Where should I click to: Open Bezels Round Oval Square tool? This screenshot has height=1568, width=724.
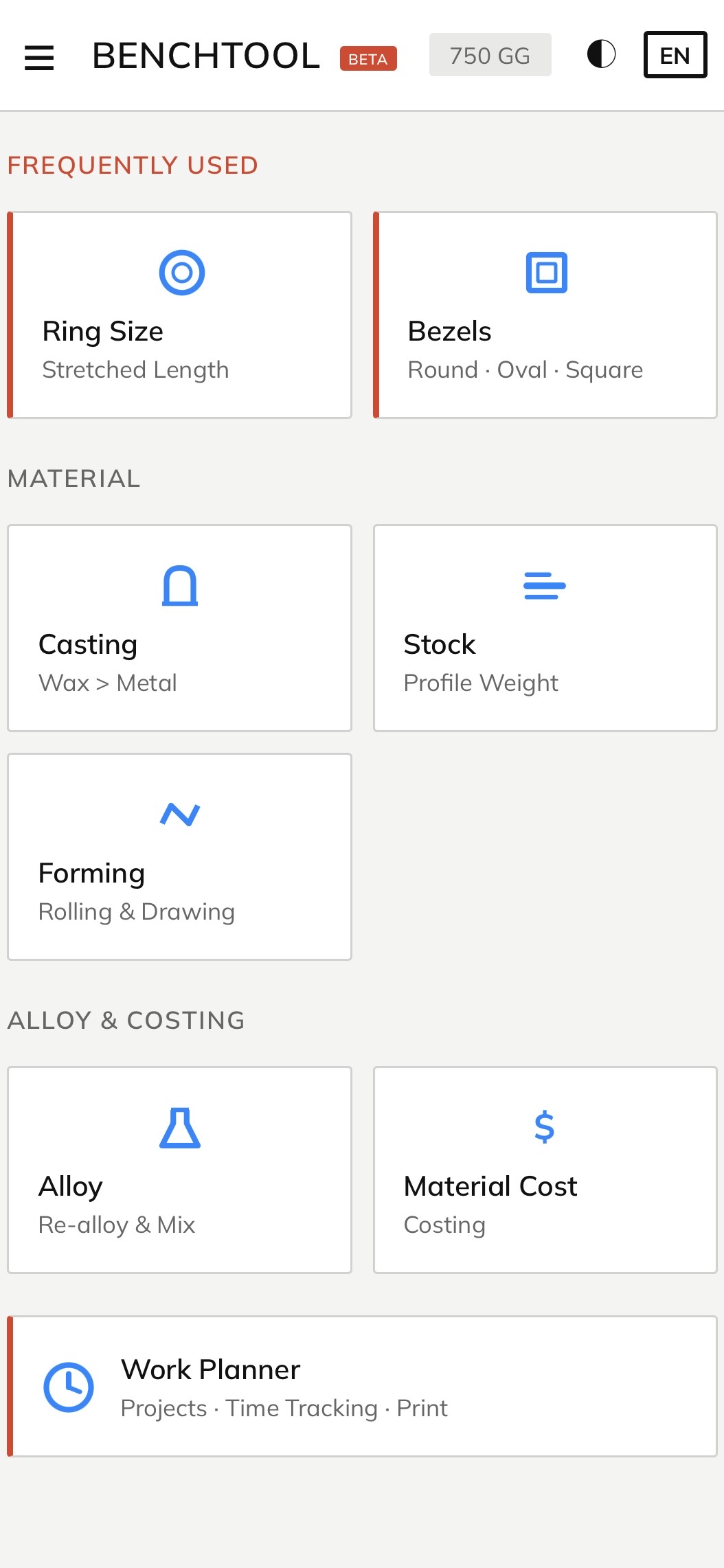point(525,370)
